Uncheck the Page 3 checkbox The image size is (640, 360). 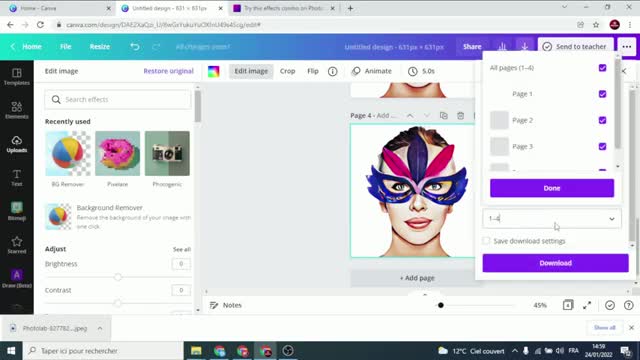click(x=602, y=146)
